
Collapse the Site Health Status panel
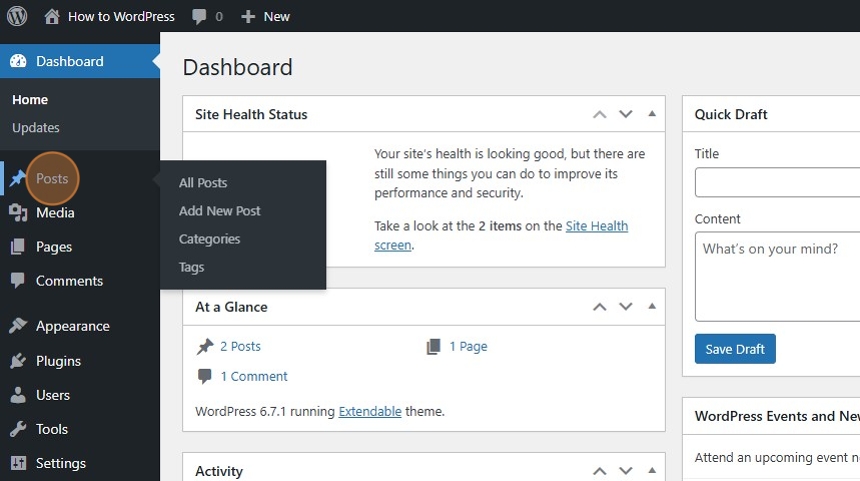tap(652, 114)
